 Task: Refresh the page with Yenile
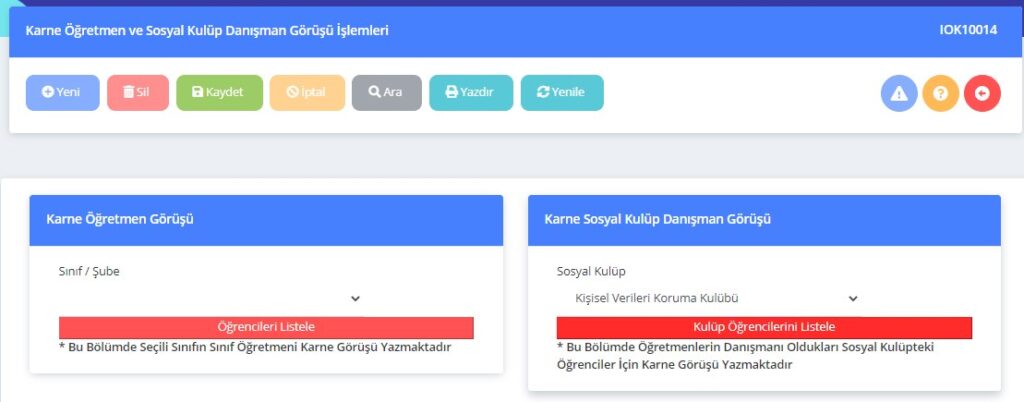(x=561, y=92)
